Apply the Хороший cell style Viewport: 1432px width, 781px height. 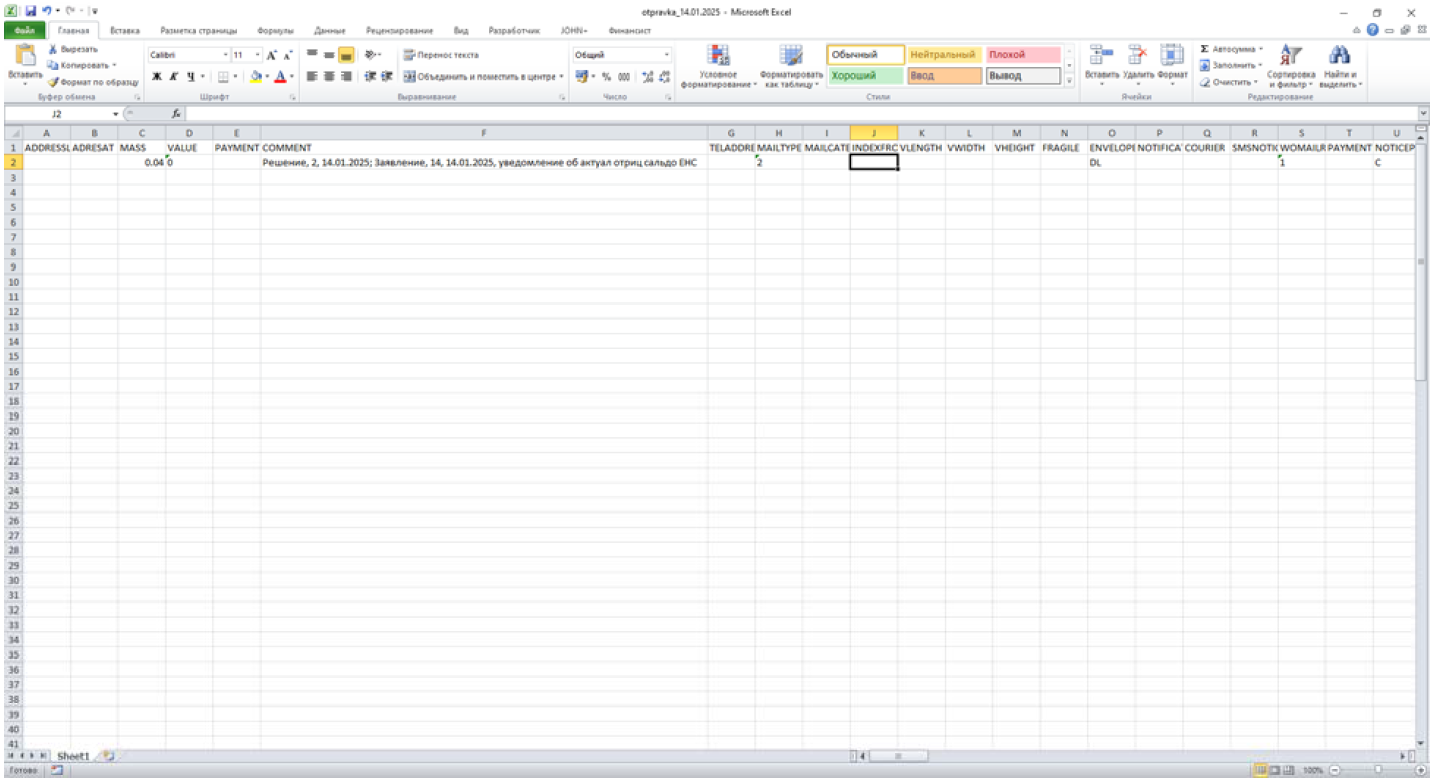[x=864, y=76]
